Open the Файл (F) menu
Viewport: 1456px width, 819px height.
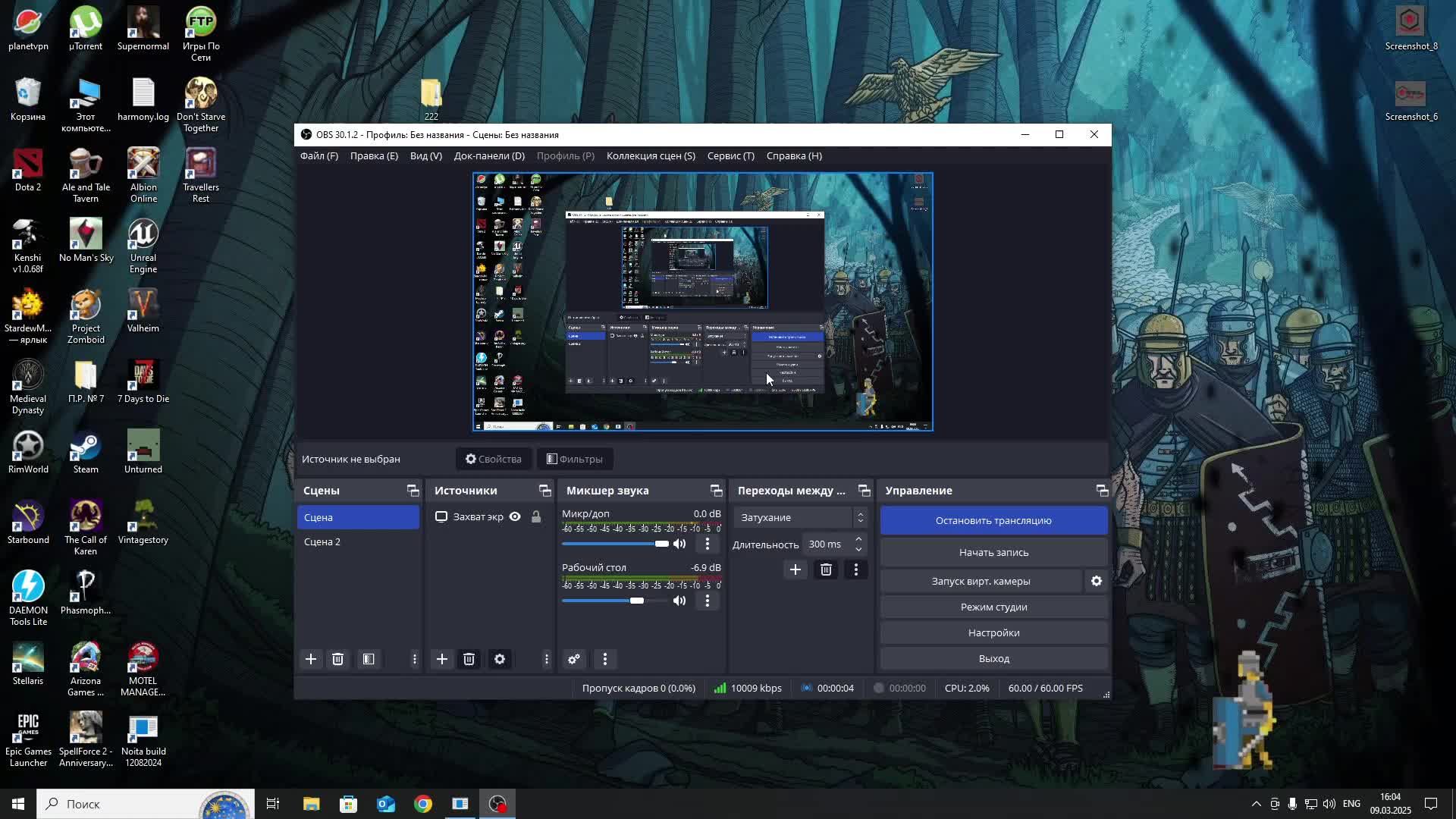click(318, 155)
